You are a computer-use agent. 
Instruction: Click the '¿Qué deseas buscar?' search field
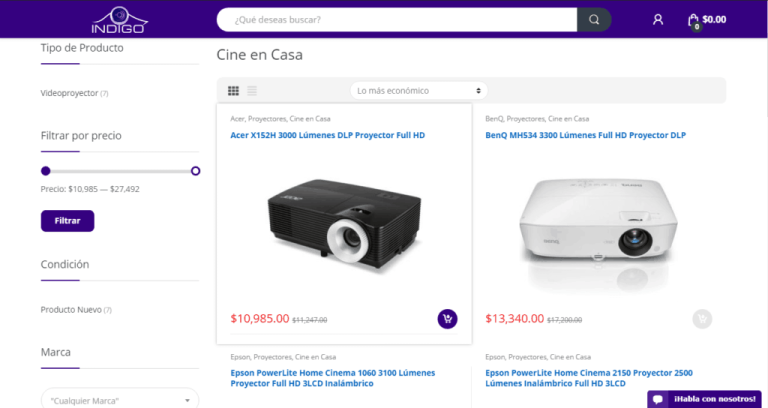396,19
